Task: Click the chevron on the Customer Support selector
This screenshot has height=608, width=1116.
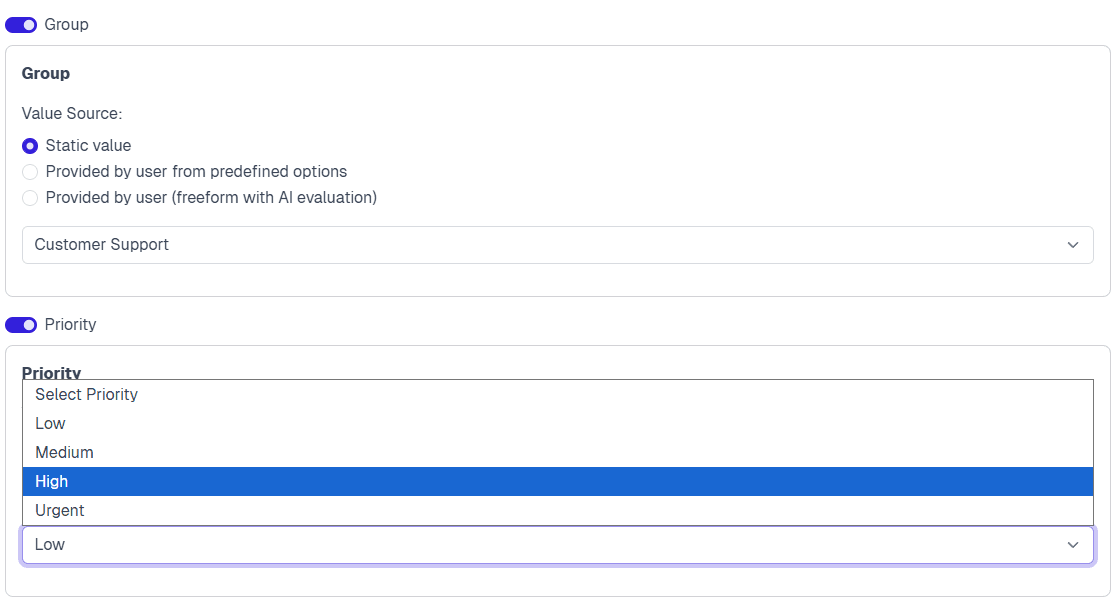Action: click(x=1073, y=244)
